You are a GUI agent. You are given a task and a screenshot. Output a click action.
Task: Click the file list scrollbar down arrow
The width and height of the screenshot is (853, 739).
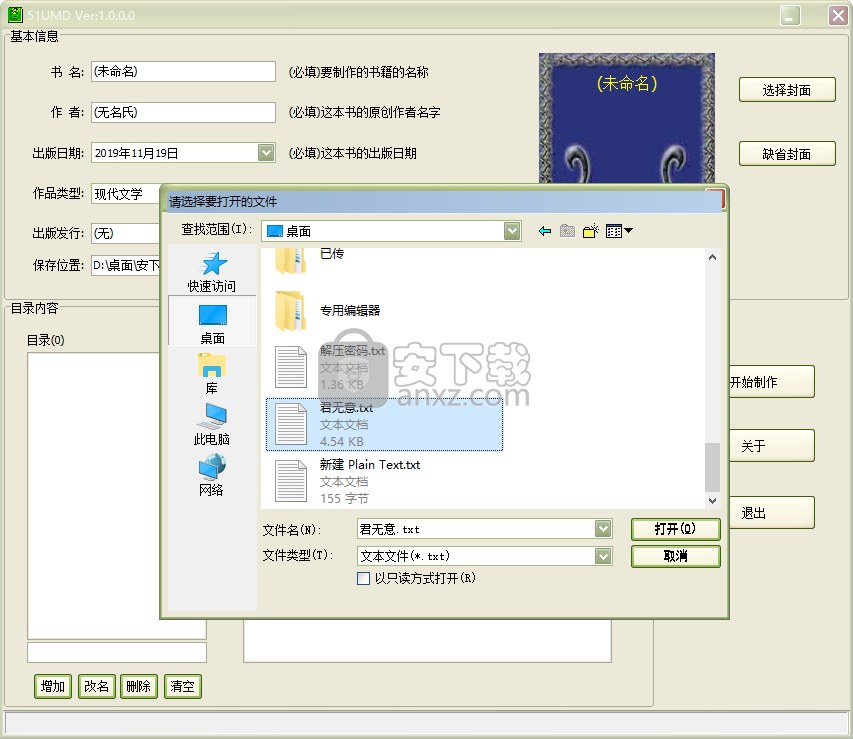click(712, 500)
